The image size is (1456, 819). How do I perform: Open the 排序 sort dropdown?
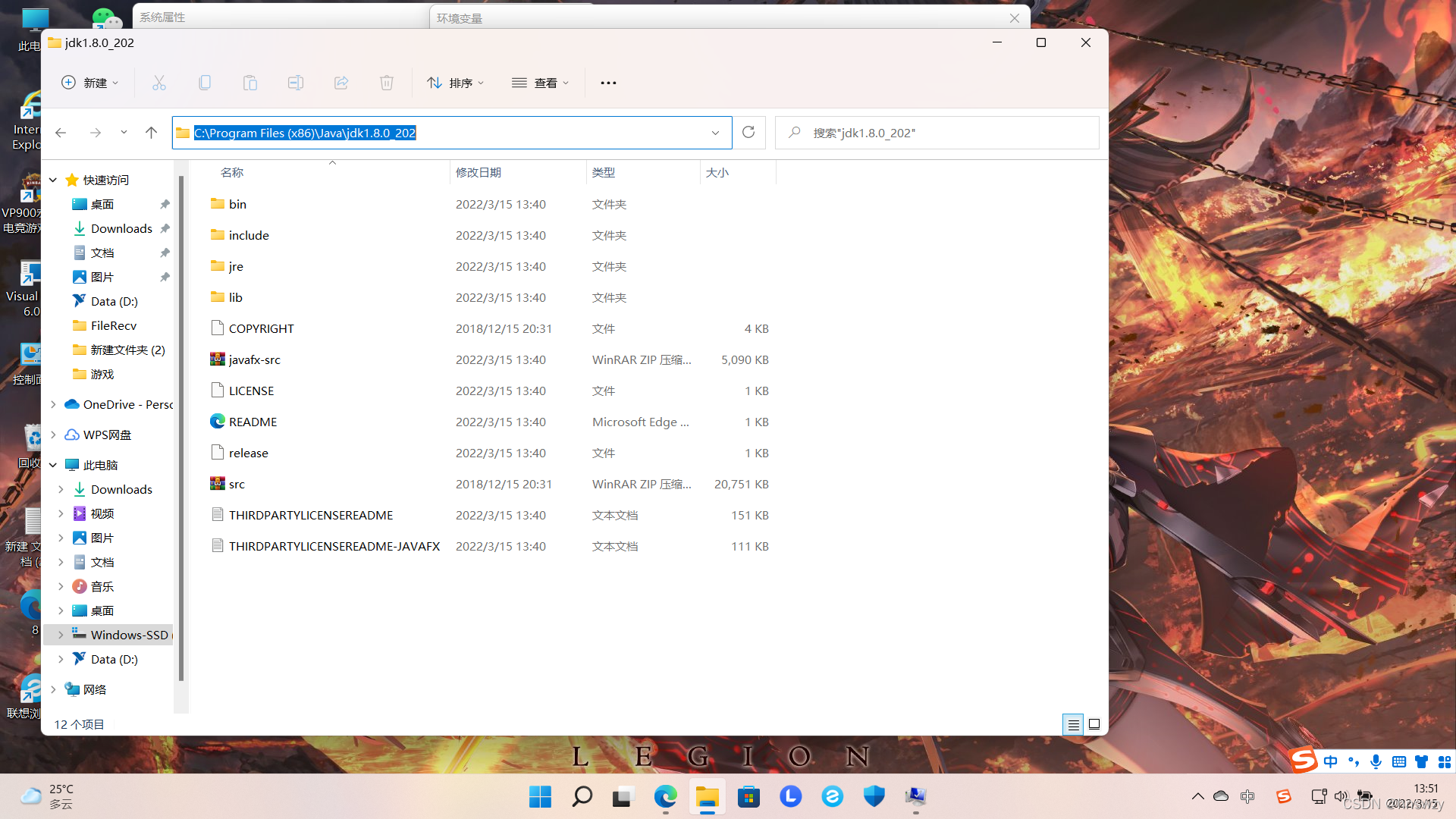click(x=455, y=83)
